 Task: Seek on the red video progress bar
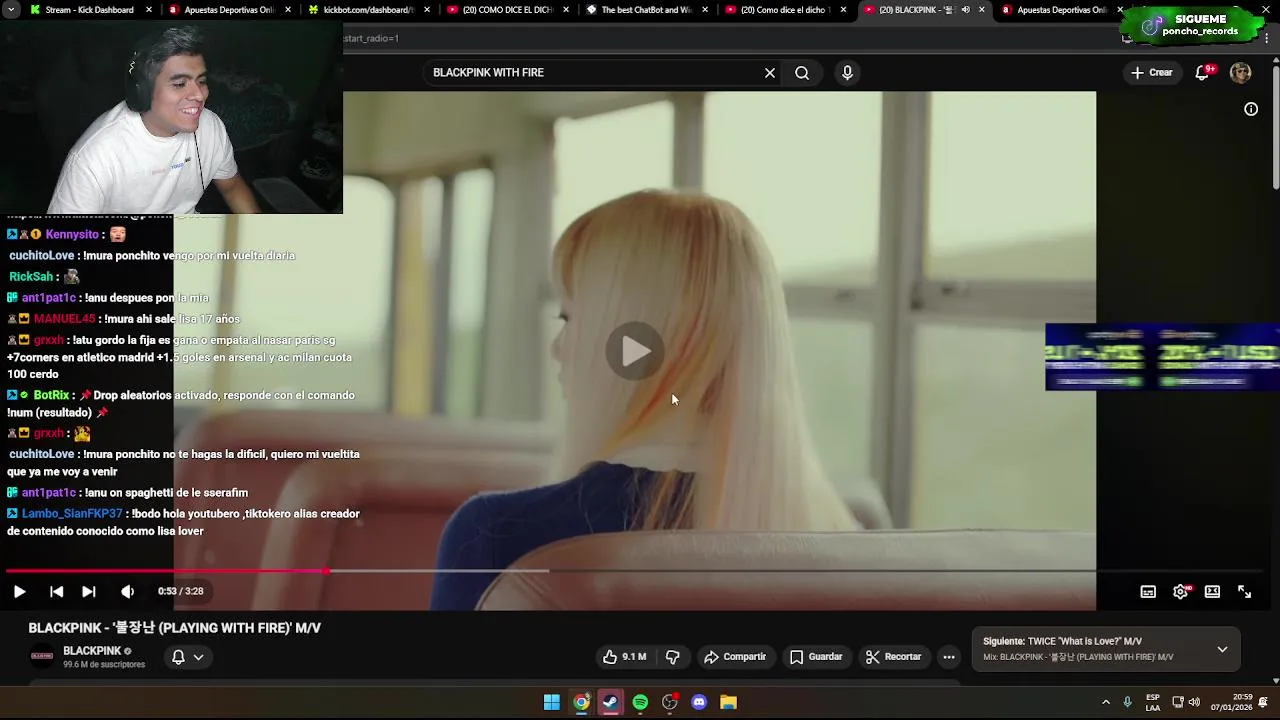tap(166, 571)
